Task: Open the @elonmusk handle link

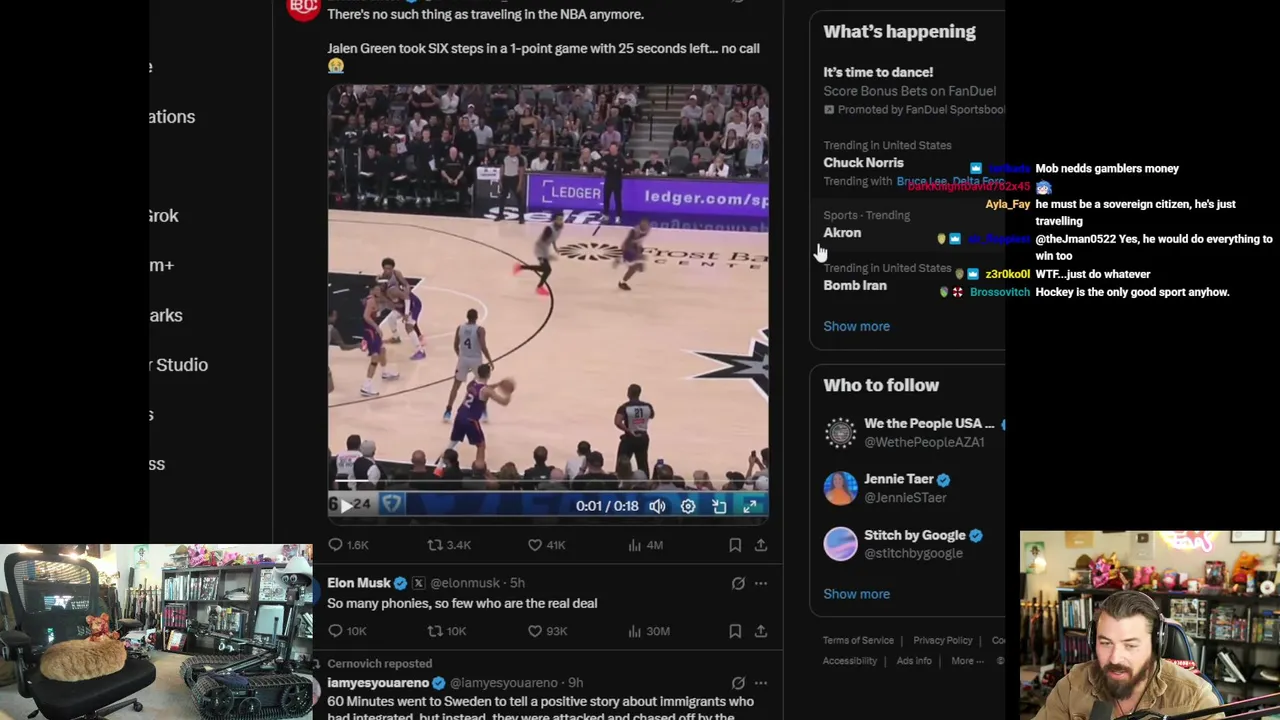Action: click(465, 583)
